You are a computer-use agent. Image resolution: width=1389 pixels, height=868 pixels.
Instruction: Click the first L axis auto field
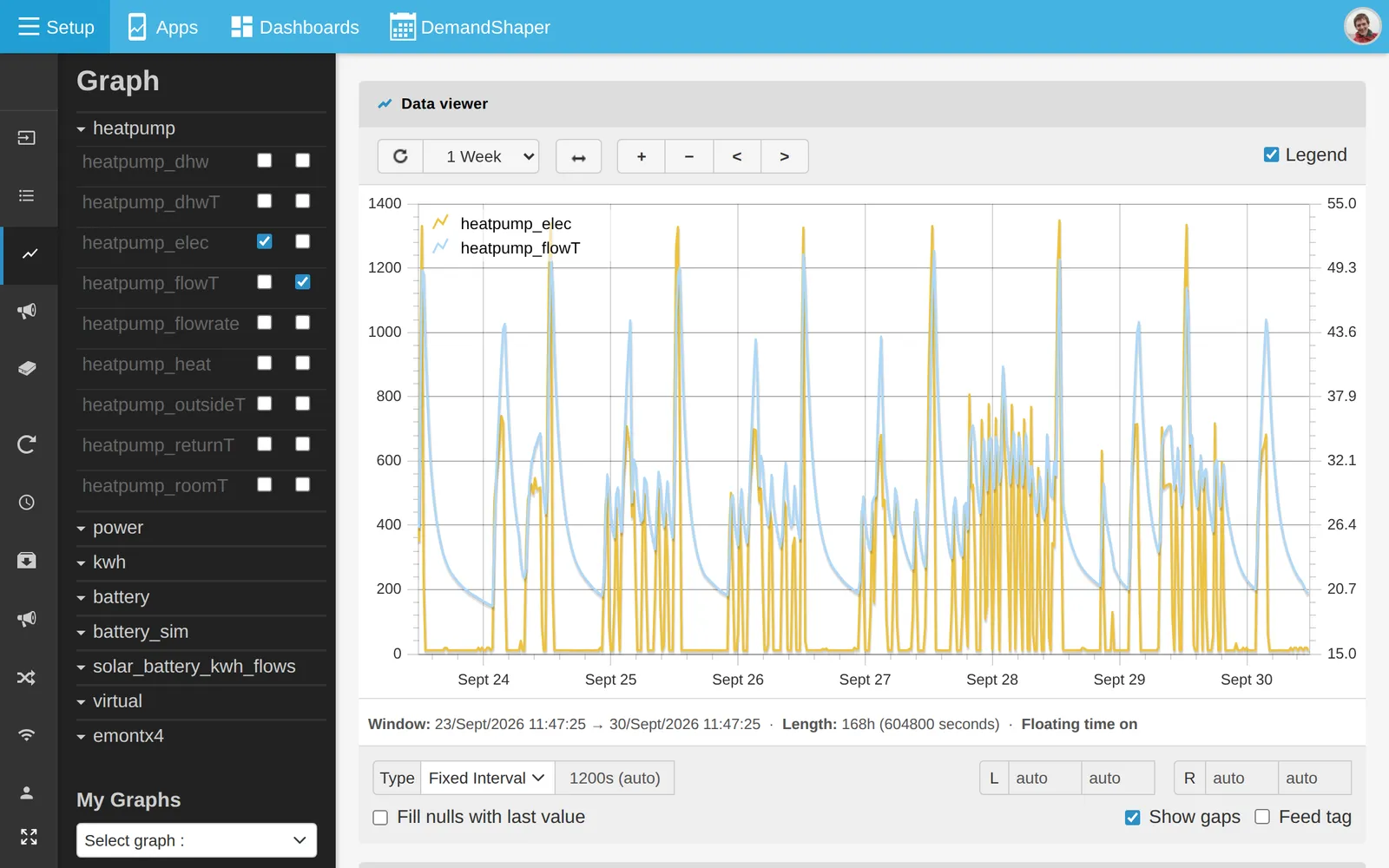click(x=1044, y=778)
